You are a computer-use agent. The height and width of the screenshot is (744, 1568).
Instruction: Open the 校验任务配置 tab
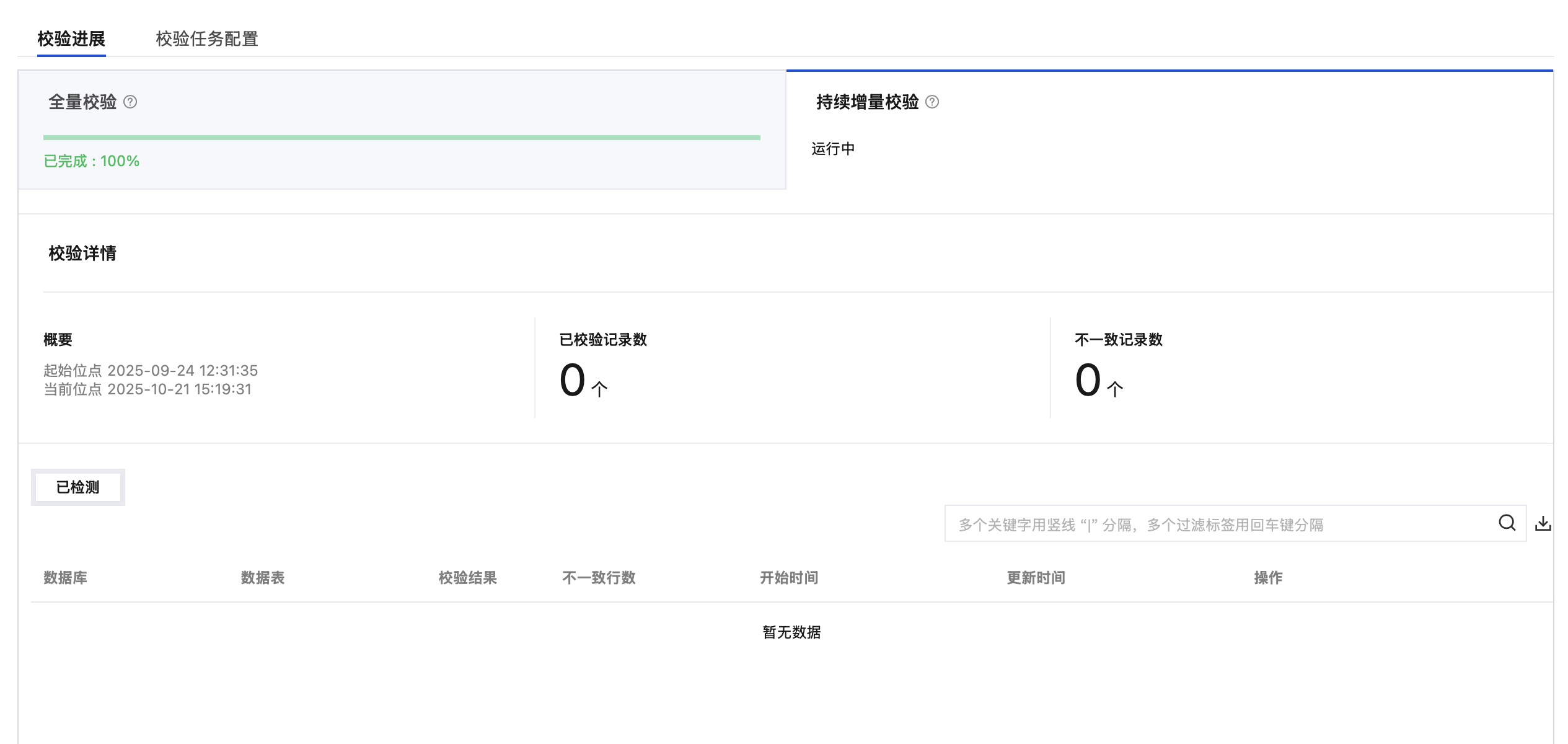coord(207,39)
